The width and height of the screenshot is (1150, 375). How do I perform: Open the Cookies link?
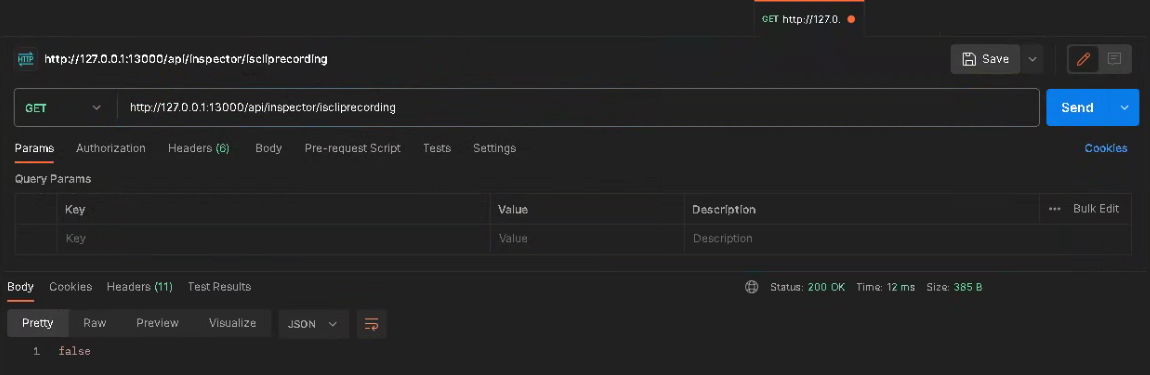coord(1105,148)
